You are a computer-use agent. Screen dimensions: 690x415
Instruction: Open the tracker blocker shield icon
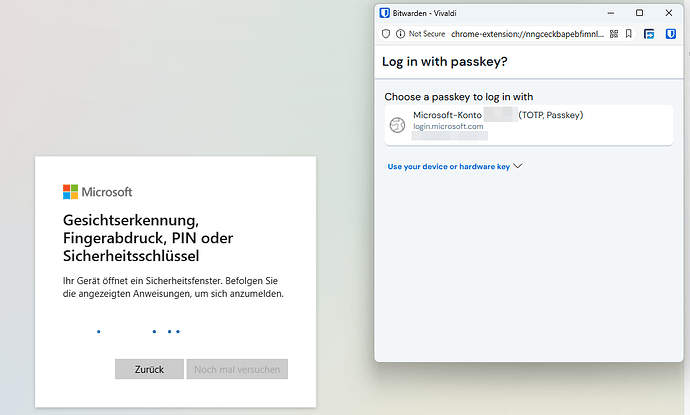point(386,34)
